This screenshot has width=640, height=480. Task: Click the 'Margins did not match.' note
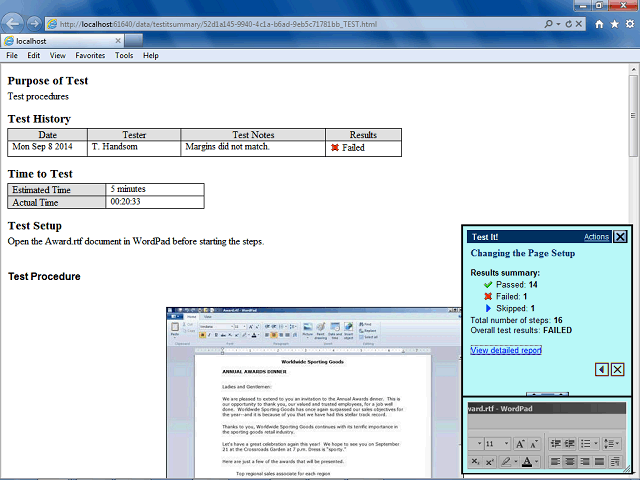(227, 147)
